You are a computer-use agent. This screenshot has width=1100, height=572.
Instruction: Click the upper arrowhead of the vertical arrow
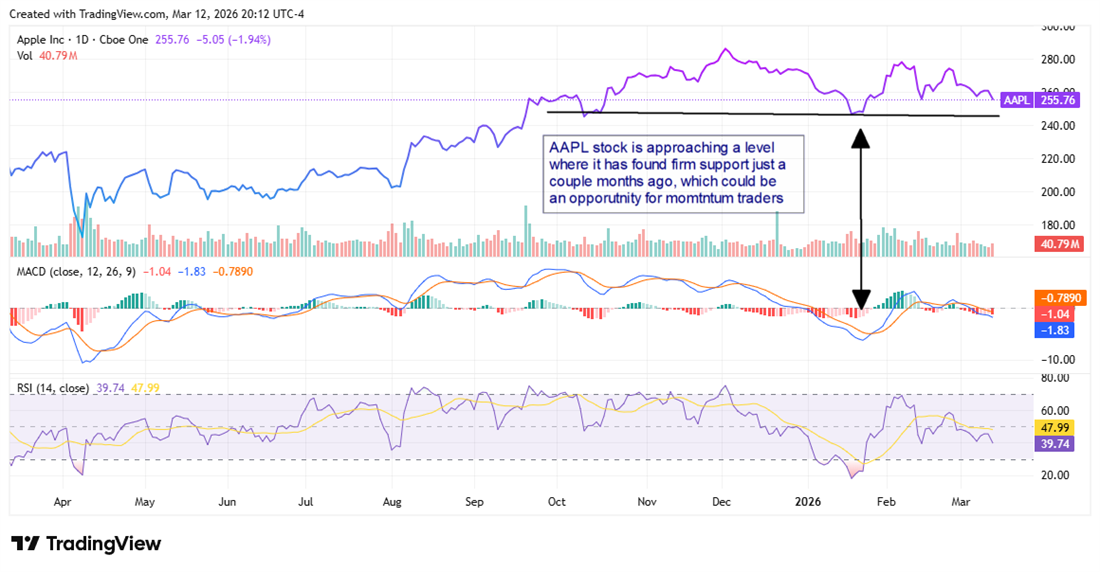860,137
